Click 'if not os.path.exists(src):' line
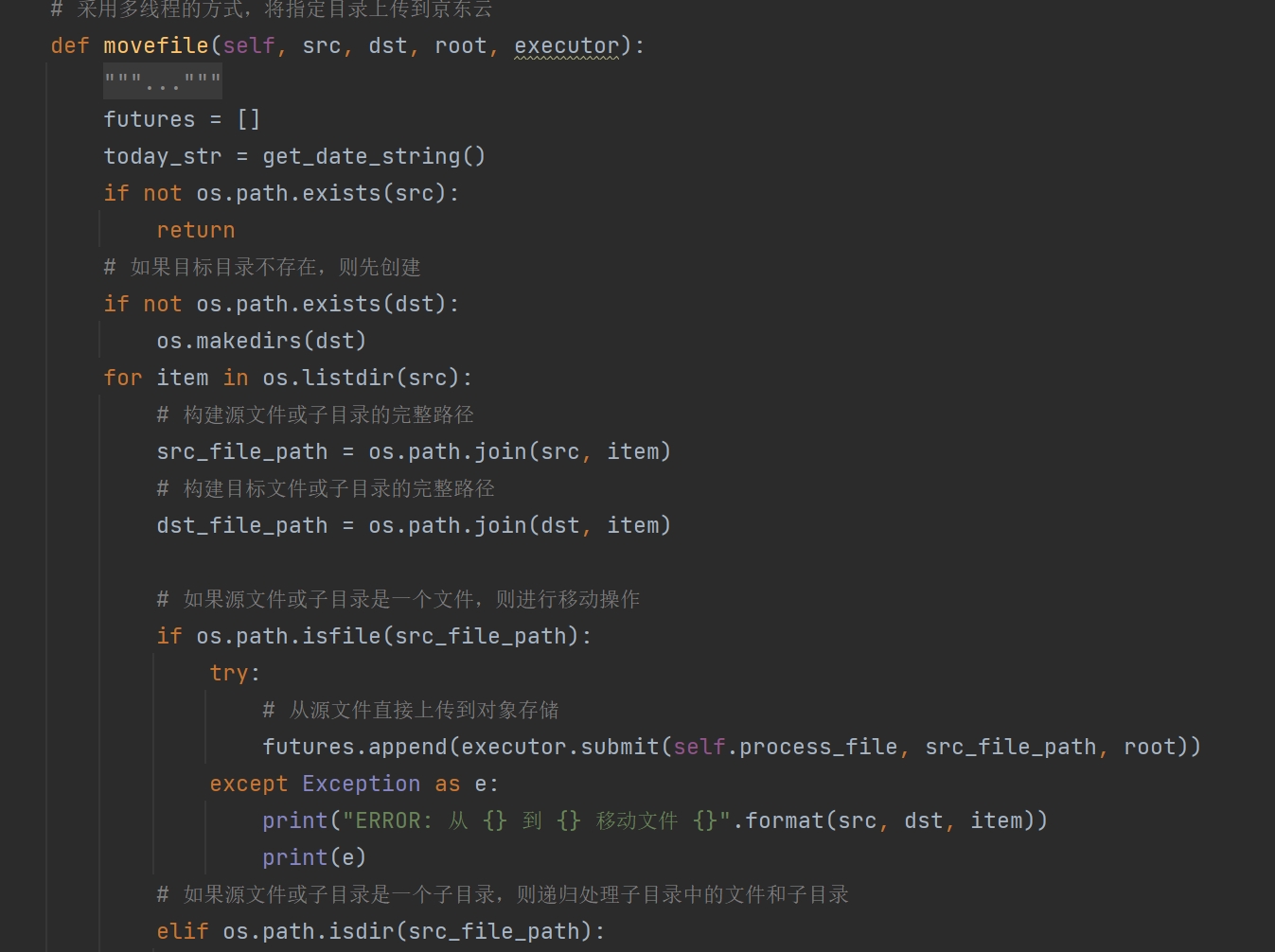This screenshot has width=1275, height=952. click(x=281, y=193)
